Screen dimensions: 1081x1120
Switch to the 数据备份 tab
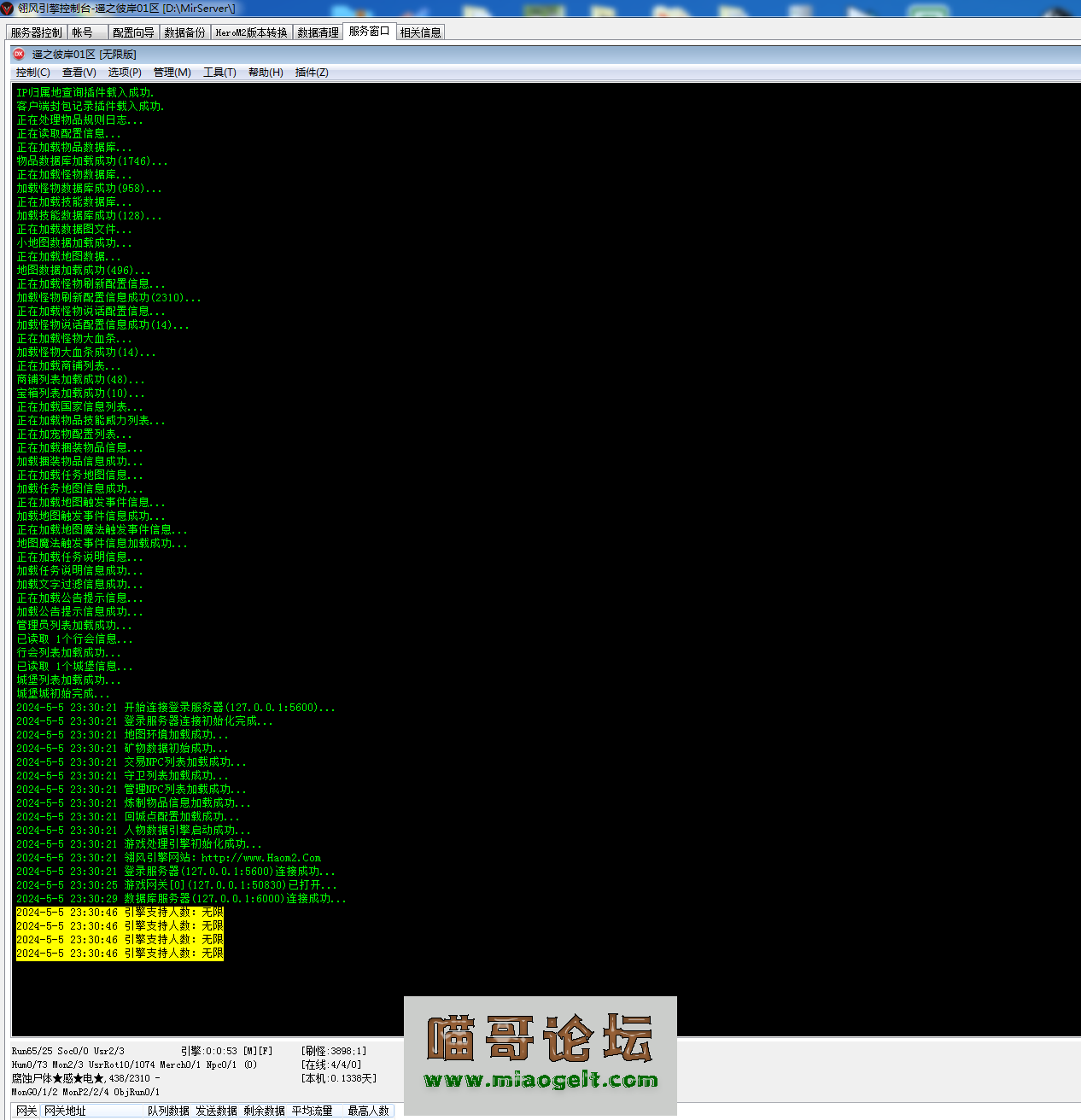(184, 32)
